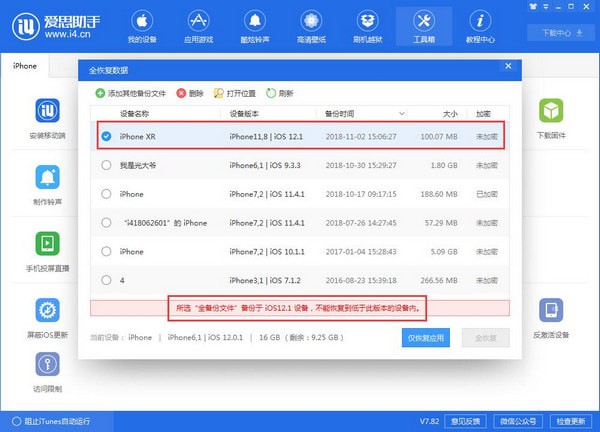Open the 应用游戏 app store icon
This screenshot has height=432, width=600.
click(x=198, y=21)
